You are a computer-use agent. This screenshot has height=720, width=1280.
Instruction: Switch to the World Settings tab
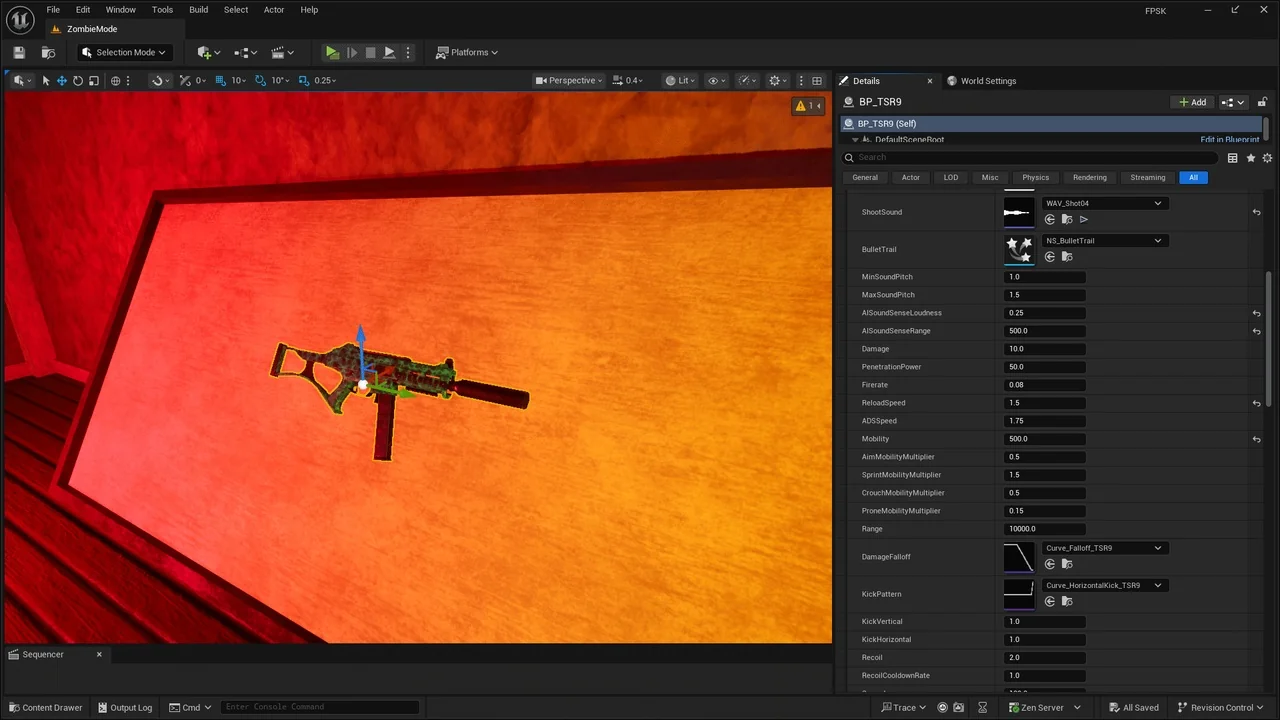(987, 81)
